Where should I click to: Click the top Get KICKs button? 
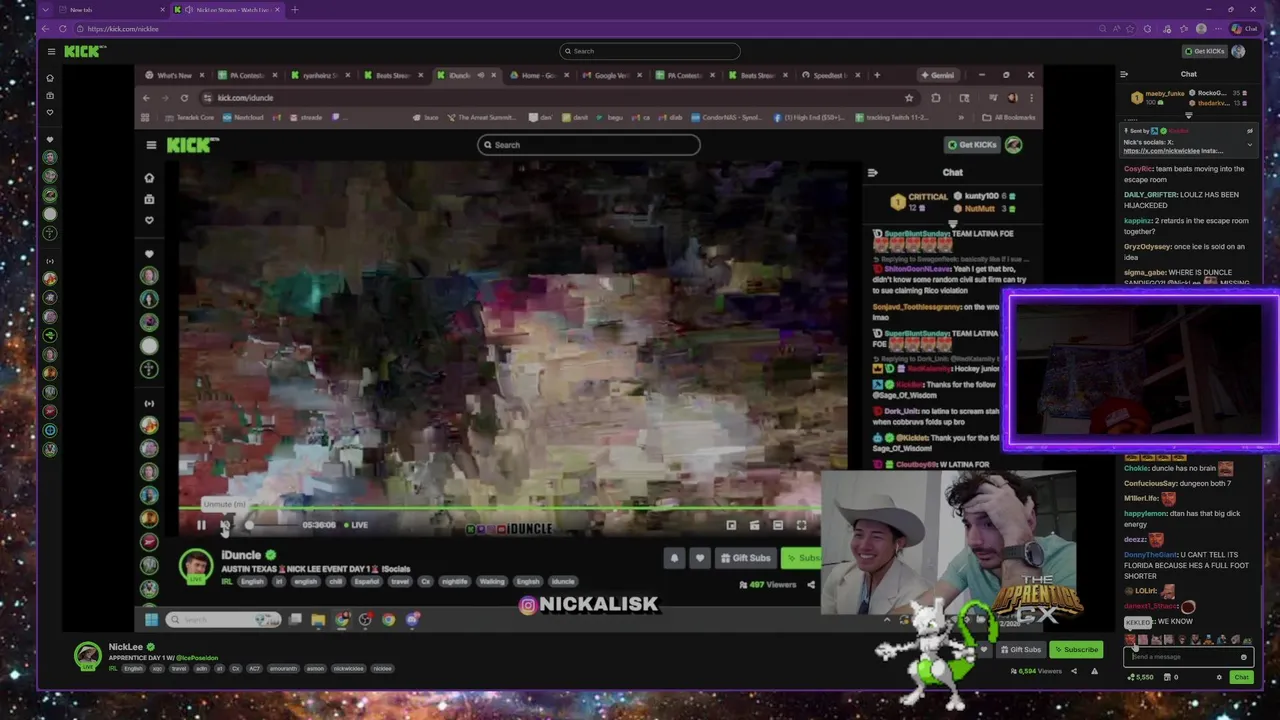click(x=1204, y=51)
